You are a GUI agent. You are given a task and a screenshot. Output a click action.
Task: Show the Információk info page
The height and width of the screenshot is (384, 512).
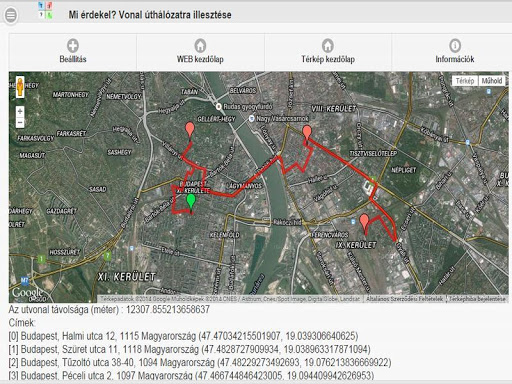(x=455, y=51)
